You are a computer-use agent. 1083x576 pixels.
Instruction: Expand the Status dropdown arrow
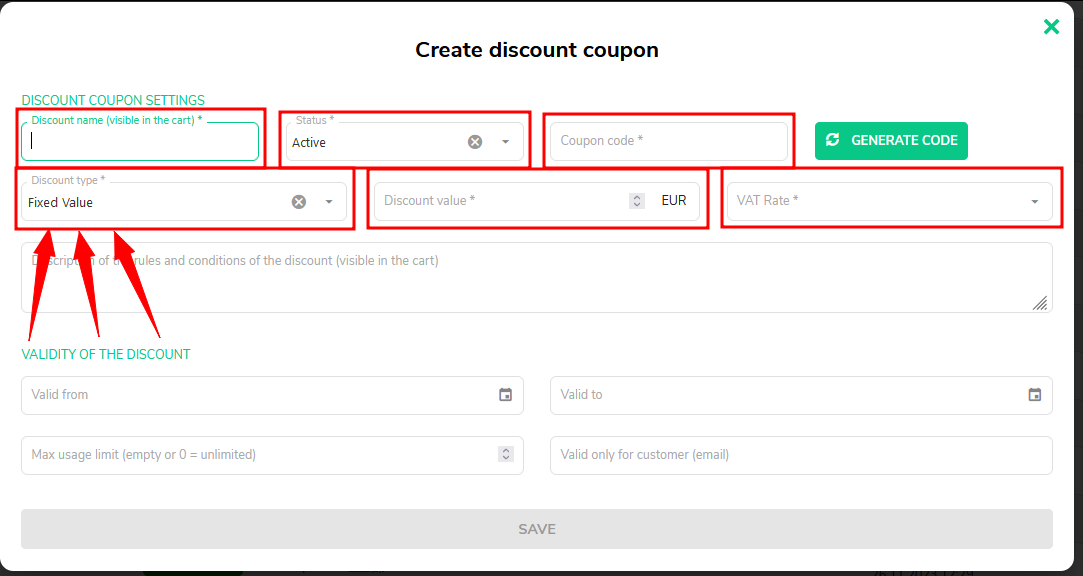[x=506, y=142]
